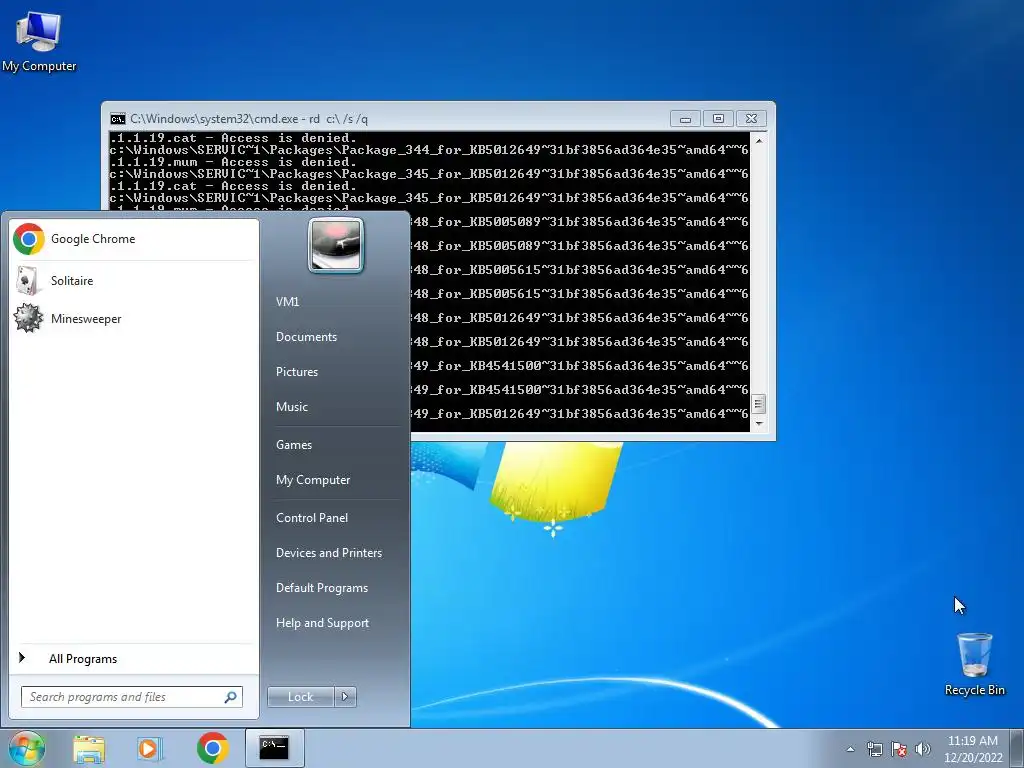The width and height of the screenshot is (1024, 768).
Task: Open My Computer from the Start menu
Action: click(x=313, y=480)
